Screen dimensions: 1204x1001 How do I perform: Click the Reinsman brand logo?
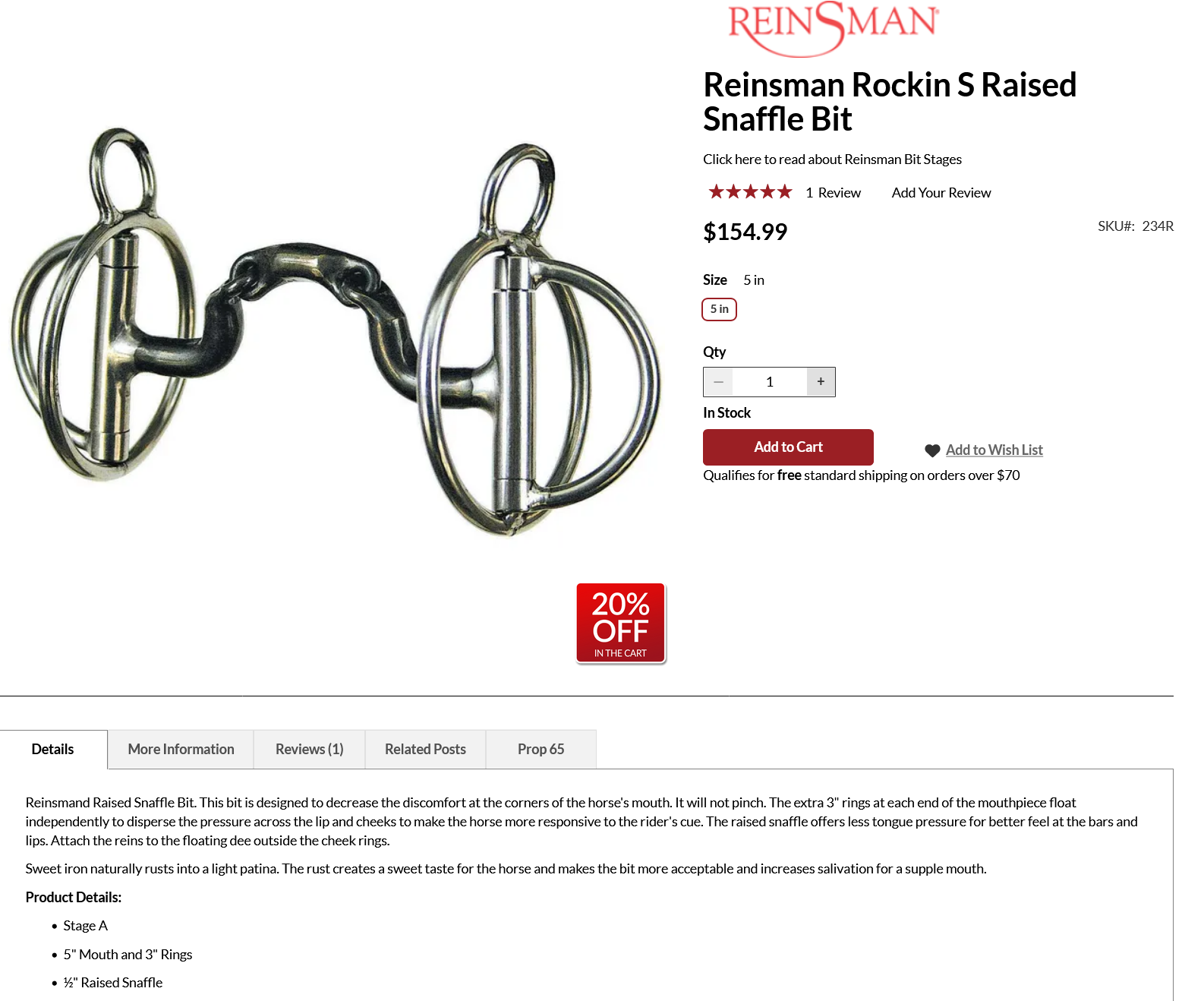tap(833, 29)
